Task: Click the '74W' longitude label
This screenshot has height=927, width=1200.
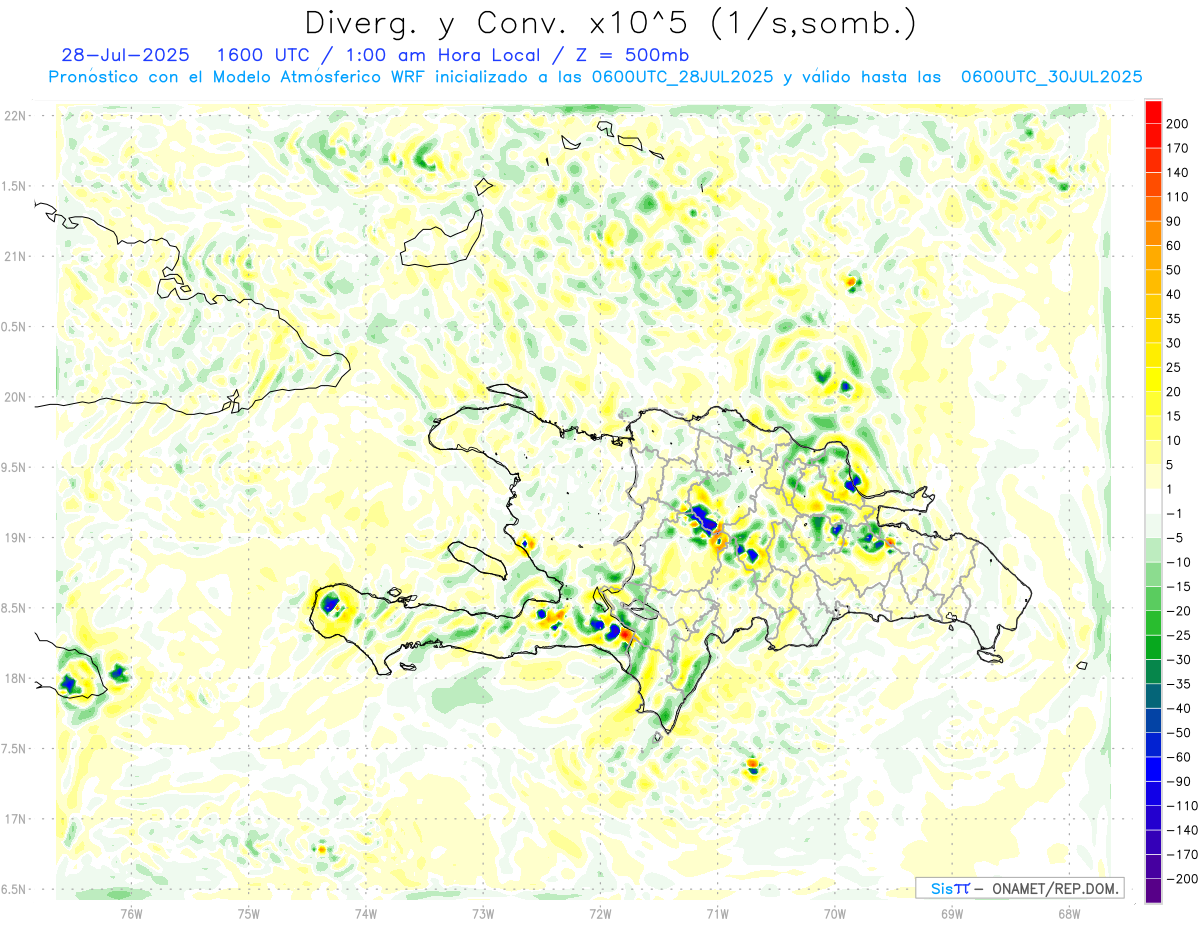Action: coord(366,913)
